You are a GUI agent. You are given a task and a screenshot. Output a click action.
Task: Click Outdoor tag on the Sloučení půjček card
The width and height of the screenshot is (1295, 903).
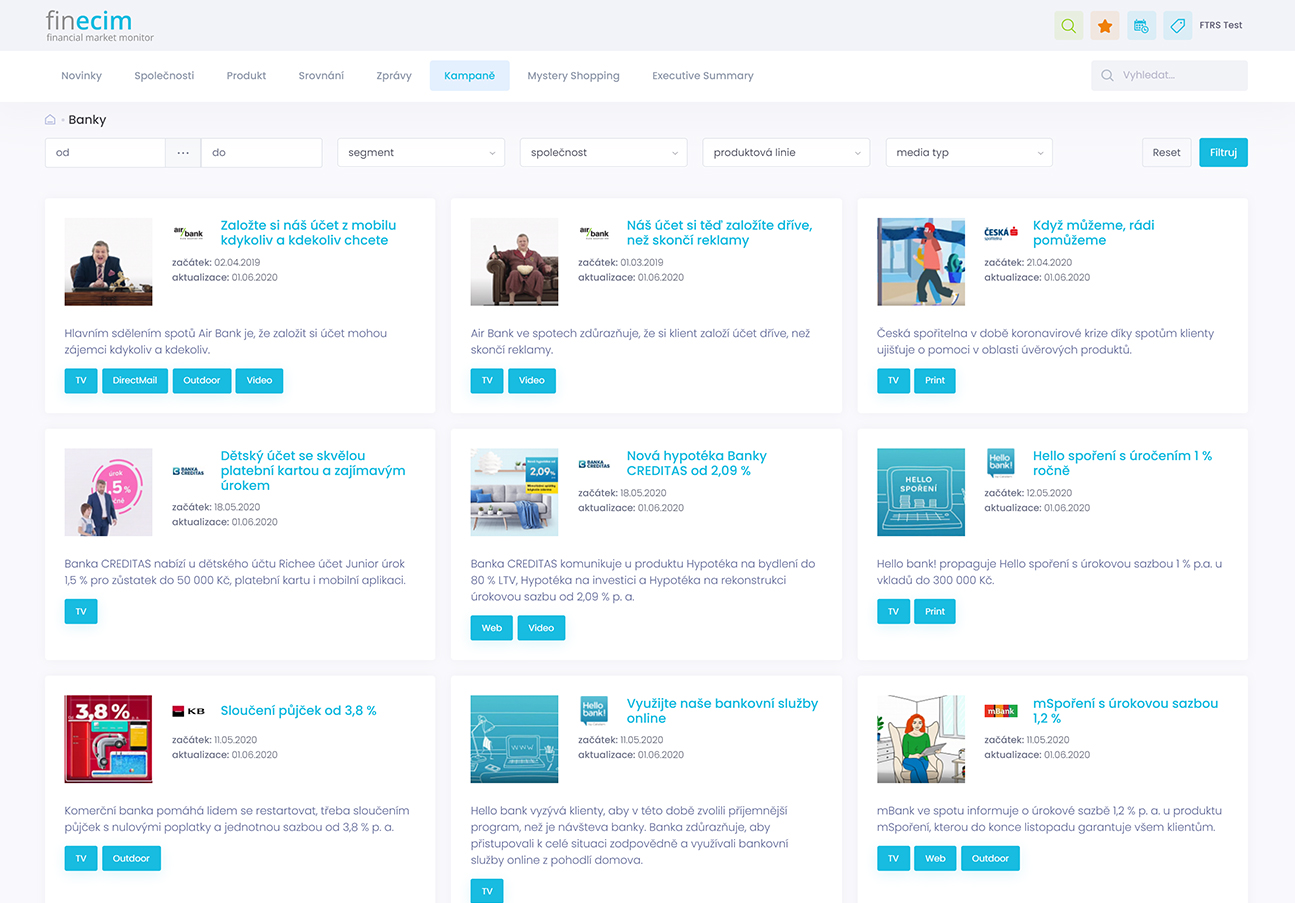(131, 858)
